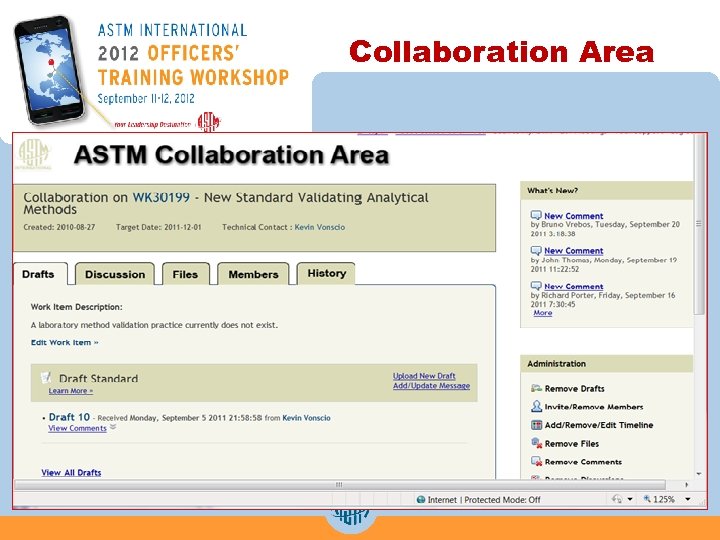720x540 pixels.
Task: Click the vertical scrollbar down arrow
Action: pos(699,473)
